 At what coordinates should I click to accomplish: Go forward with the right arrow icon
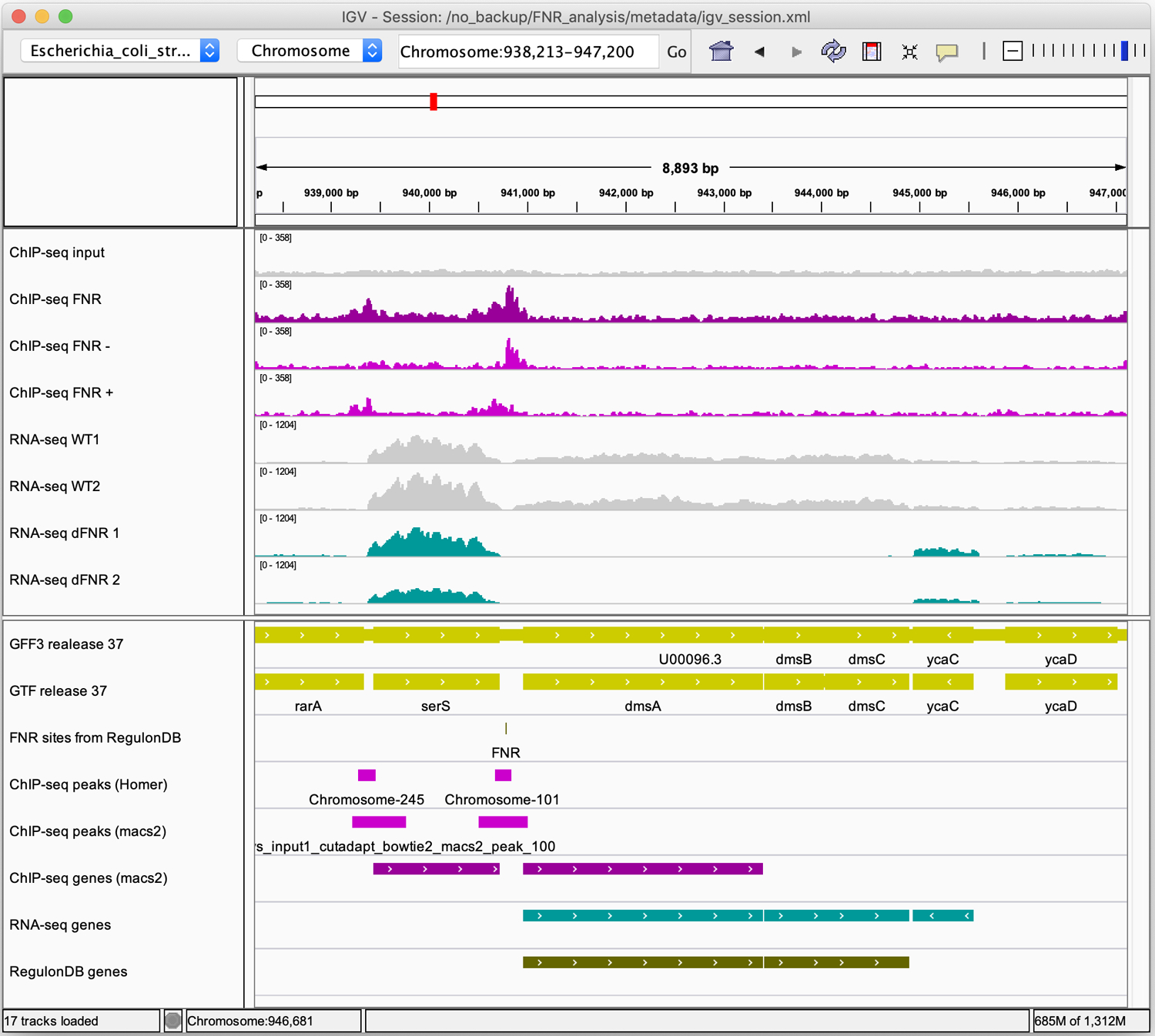click(796, 52)
